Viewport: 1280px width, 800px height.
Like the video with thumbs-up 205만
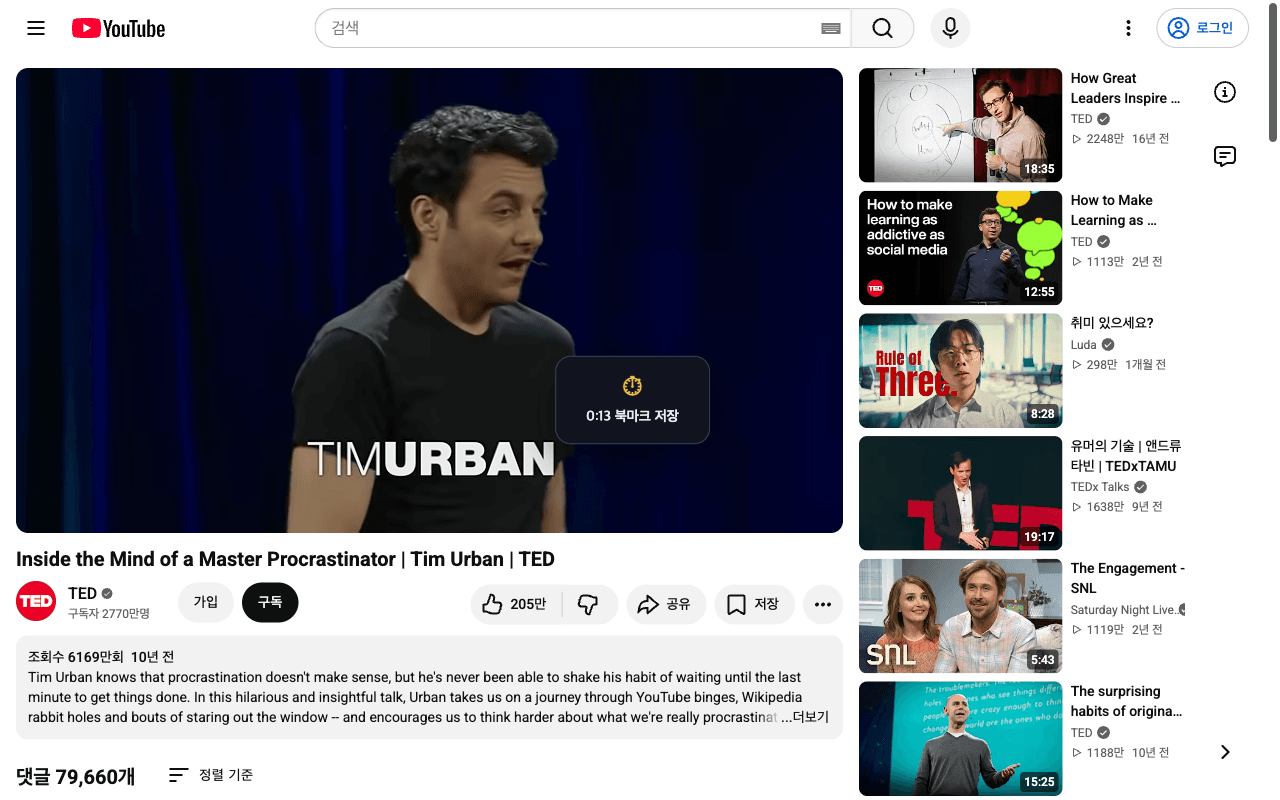(516, 604)
